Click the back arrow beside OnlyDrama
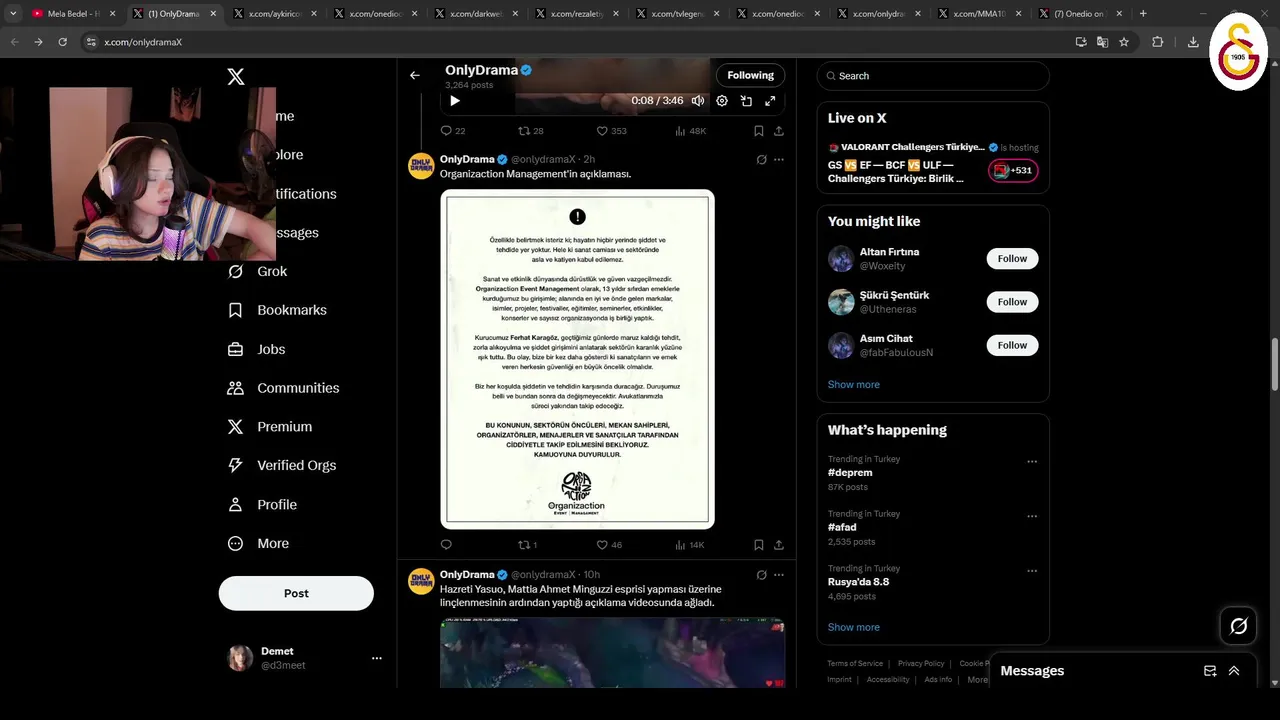1280x720 pixels. point(414,75)
